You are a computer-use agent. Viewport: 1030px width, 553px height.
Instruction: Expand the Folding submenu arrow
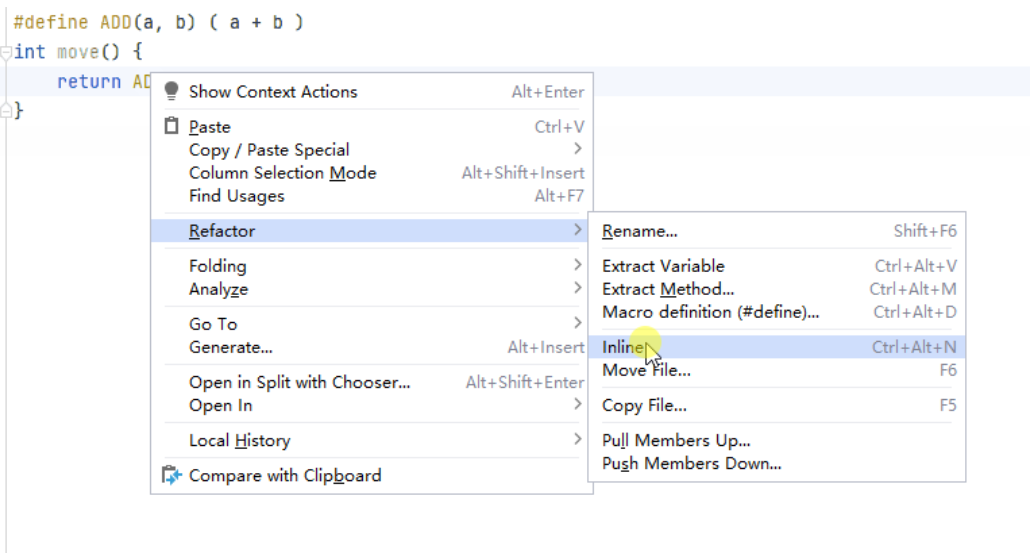[577, 265]
